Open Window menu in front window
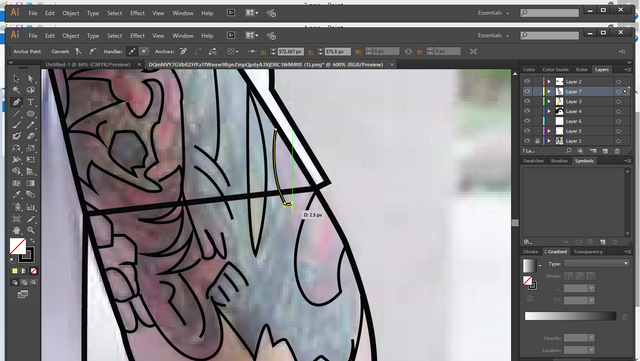Screen dimensions: 640x361 point(182,36)
